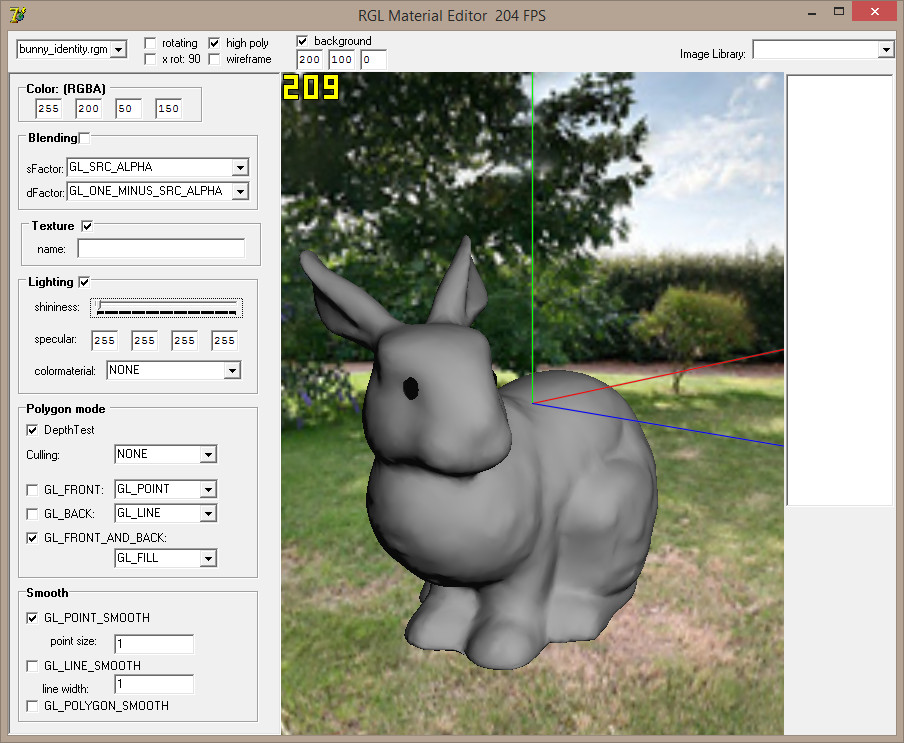Click the point size input field
The height and width of the screenshot is (743, 904).
(153, 643)
